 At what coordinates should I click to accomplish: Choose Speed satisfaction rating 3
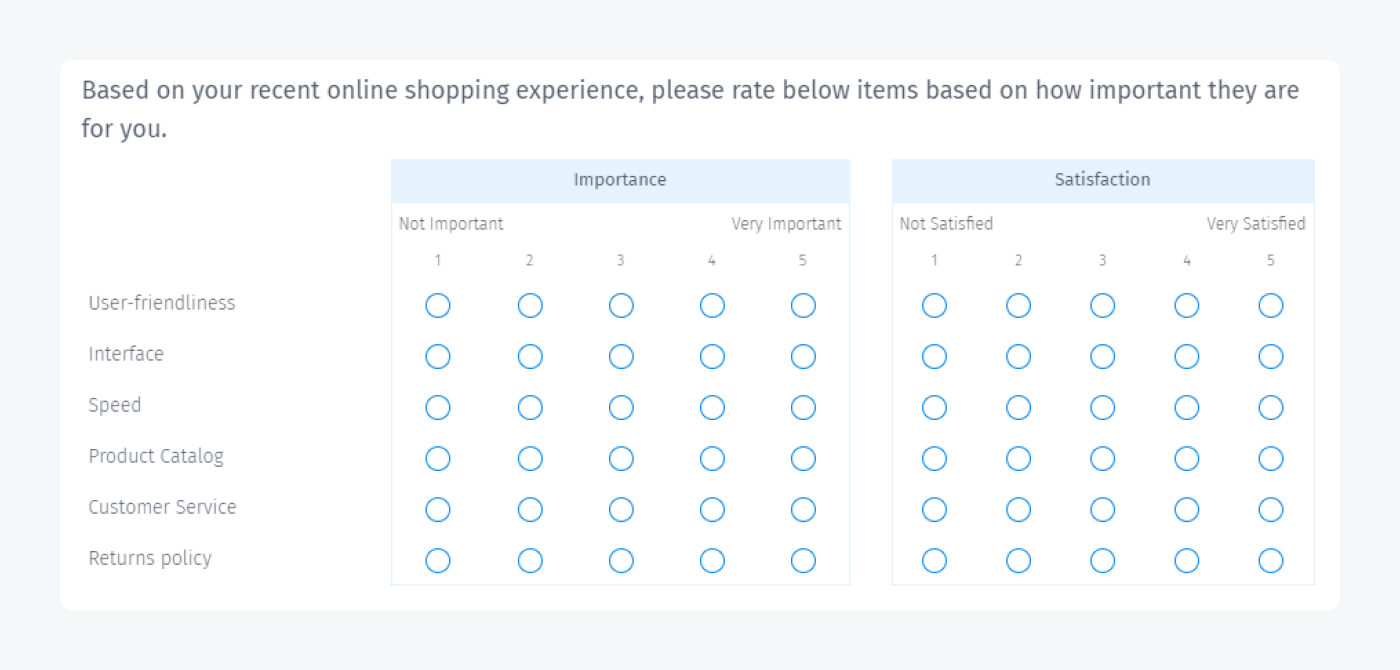(x=1103, y=407)
